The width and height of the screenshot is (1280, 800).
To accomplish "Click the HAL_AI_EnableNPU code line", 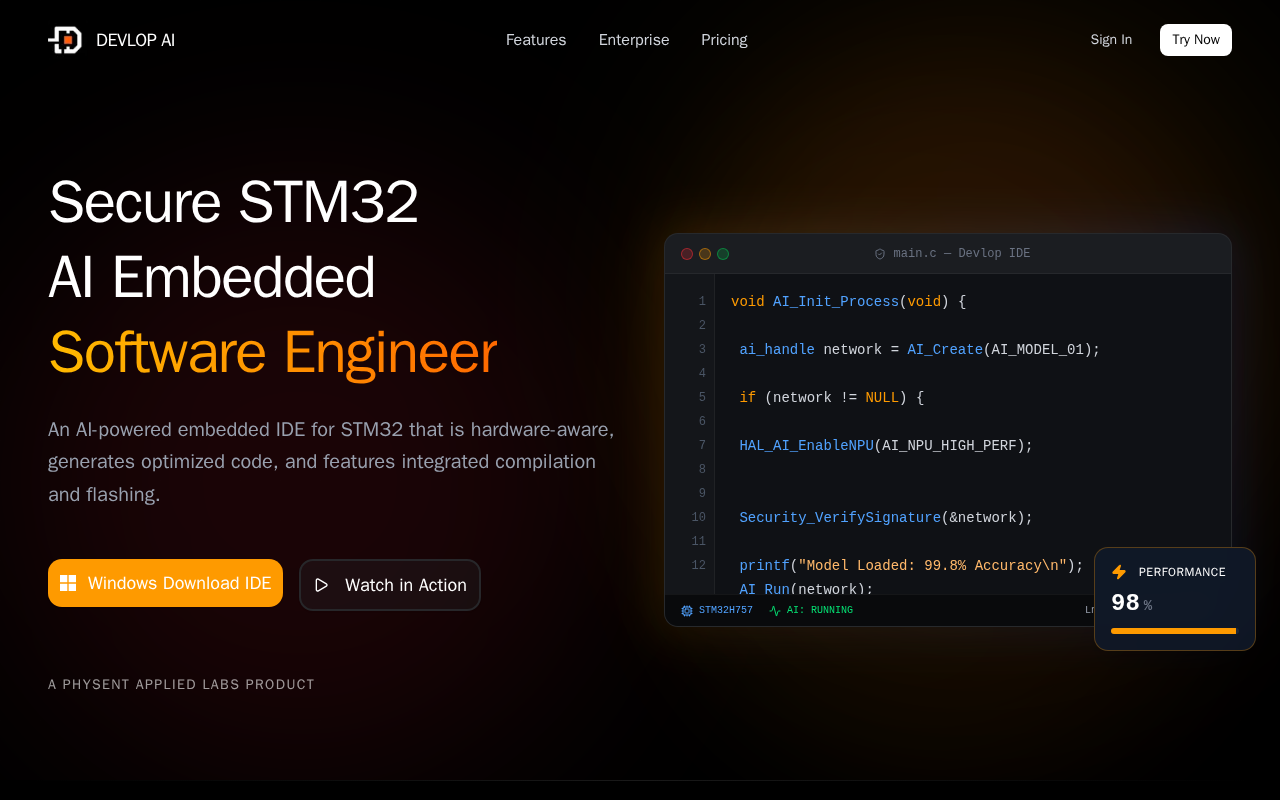I will [886, 446].
